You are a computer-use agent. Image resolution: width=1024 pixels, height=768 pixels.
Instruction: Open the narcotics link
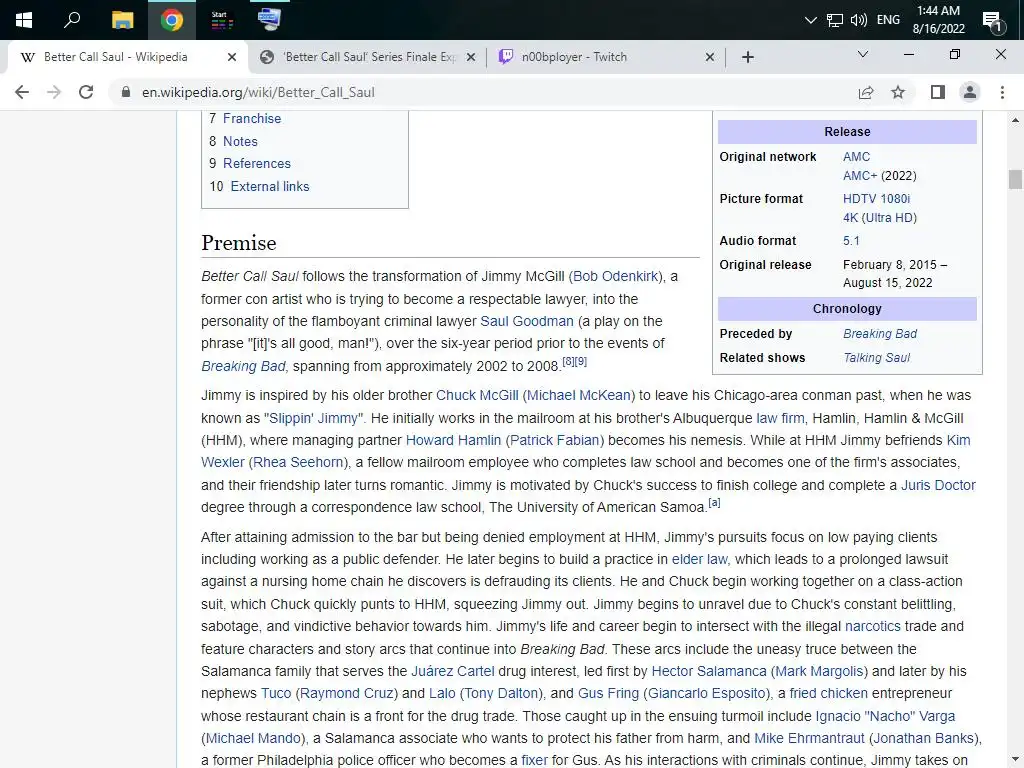tap(872, 626)
